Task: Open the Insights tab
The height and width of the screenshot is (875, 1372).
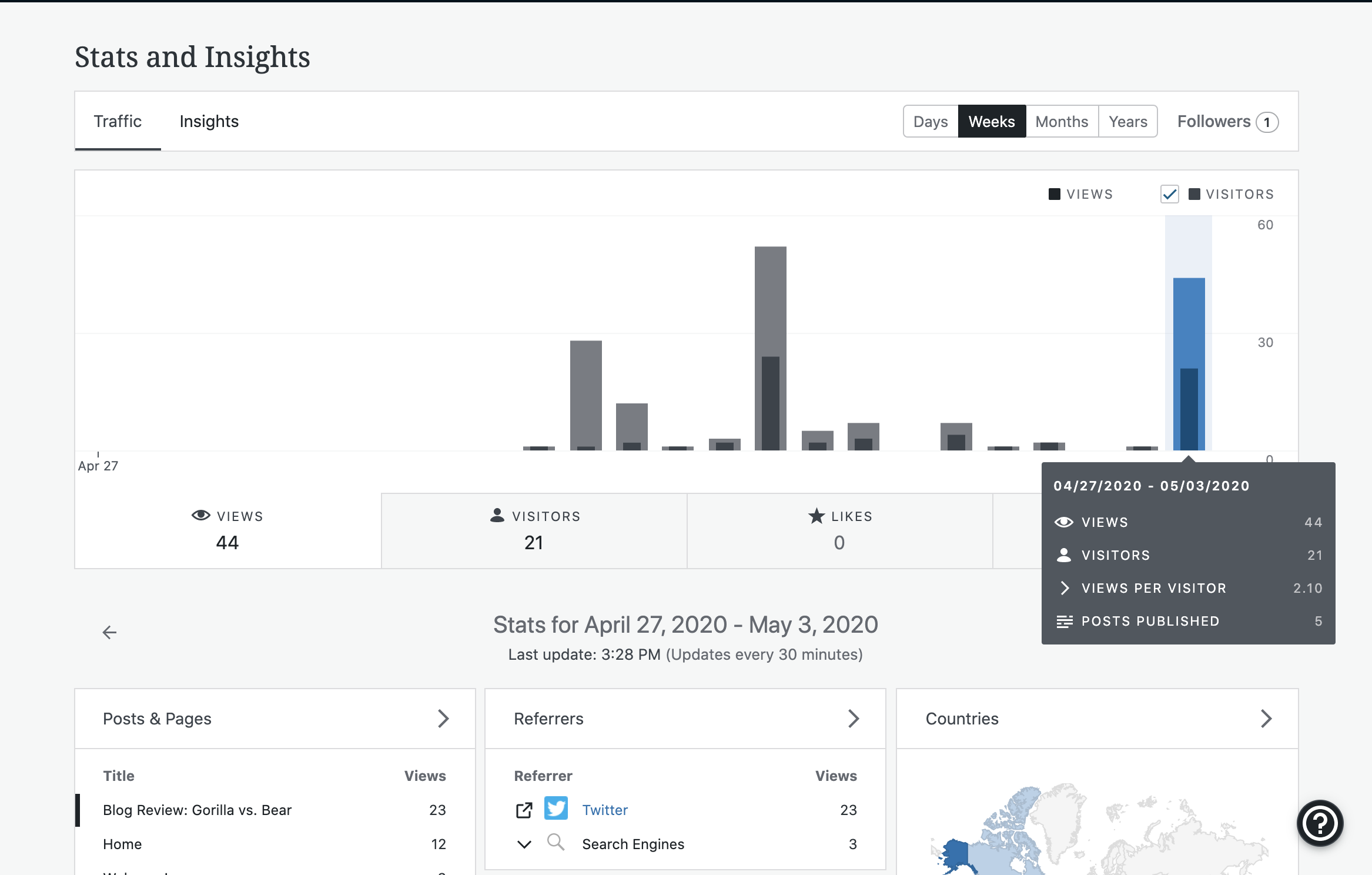Action: coord(209,122)
